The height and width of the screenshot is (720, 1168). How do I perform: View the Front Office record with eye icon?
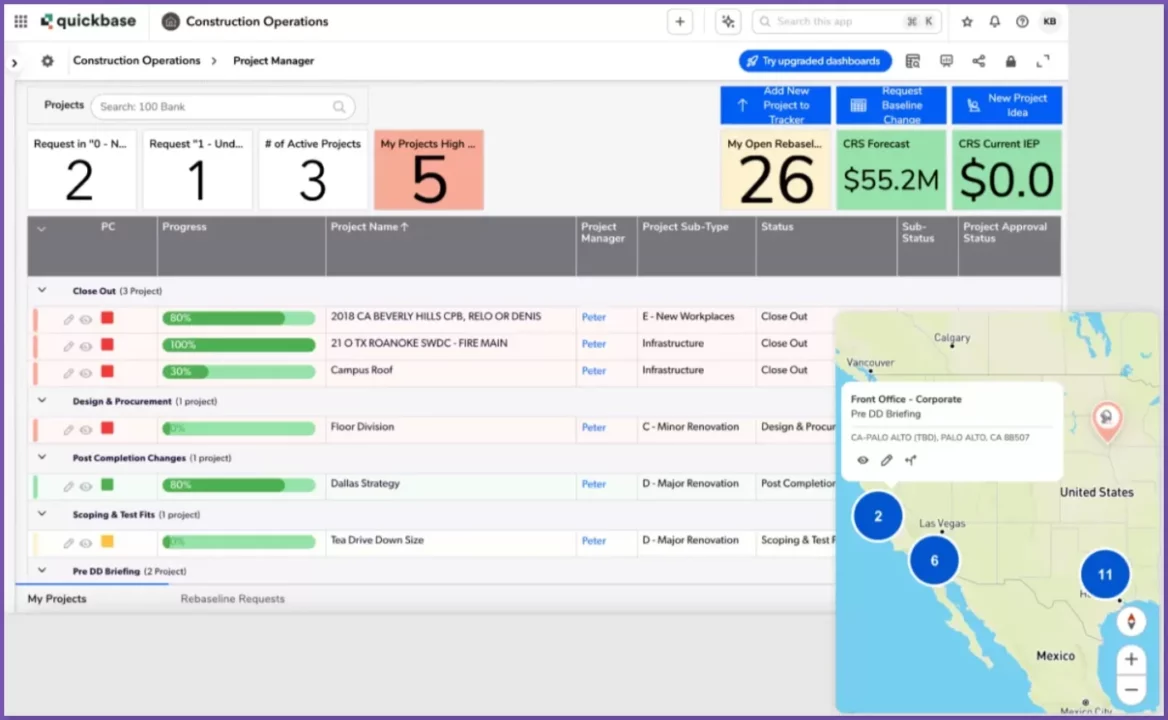pos(862,460)
